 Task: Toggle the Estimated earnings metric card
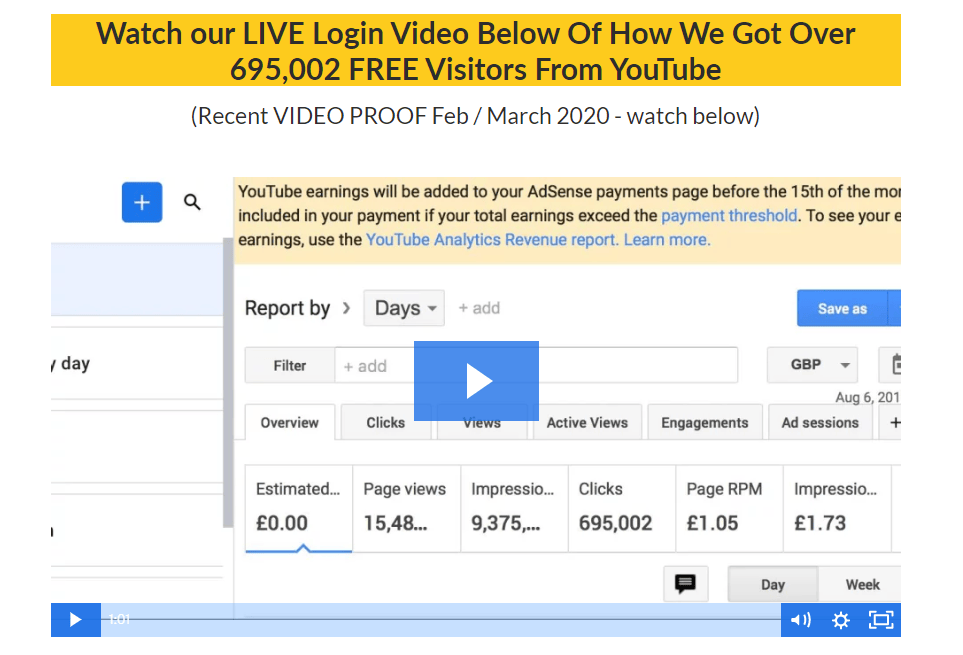pos(298,508)
